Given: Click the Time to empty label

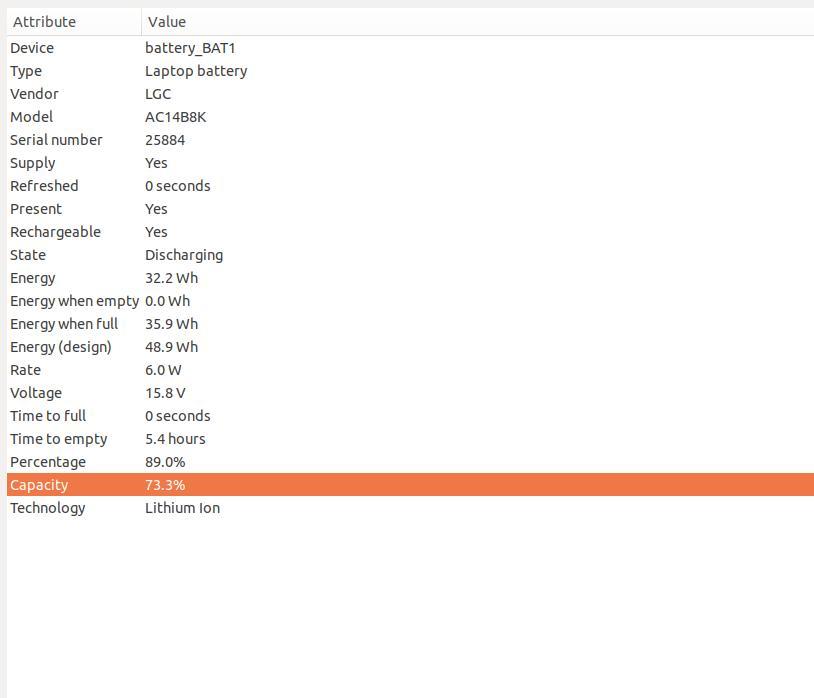Looking at the screenshot, I should (59, 439).
